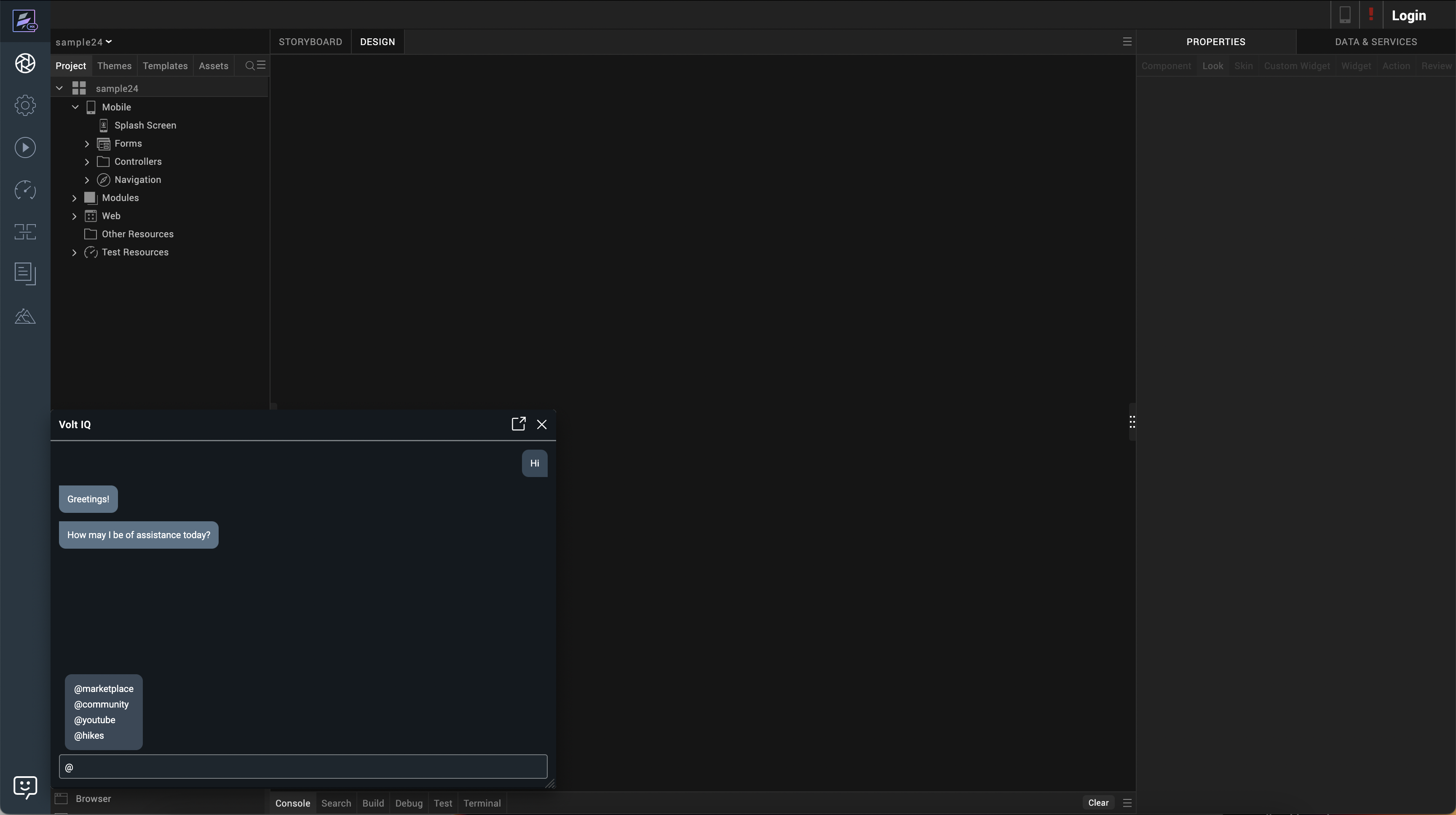
Task: Click the mobile device icon near Login
Action: [1345, 15]
